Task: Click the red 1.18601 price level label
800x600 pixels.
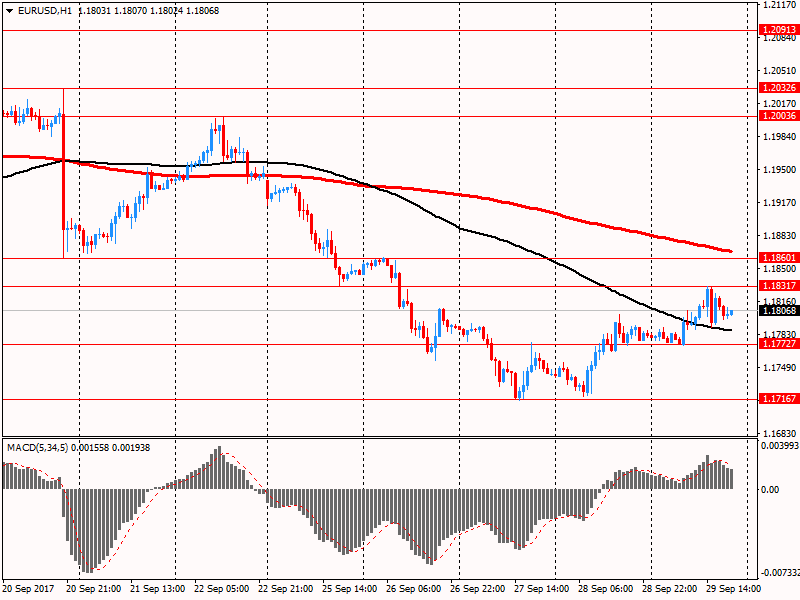Action: click(x=779, y=258)
